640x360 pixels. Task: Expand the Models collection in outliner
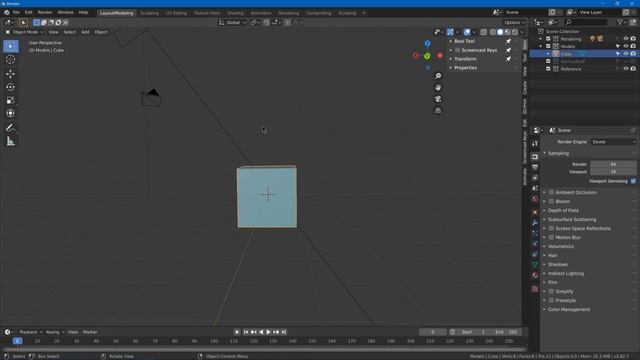tap(541, 46)
